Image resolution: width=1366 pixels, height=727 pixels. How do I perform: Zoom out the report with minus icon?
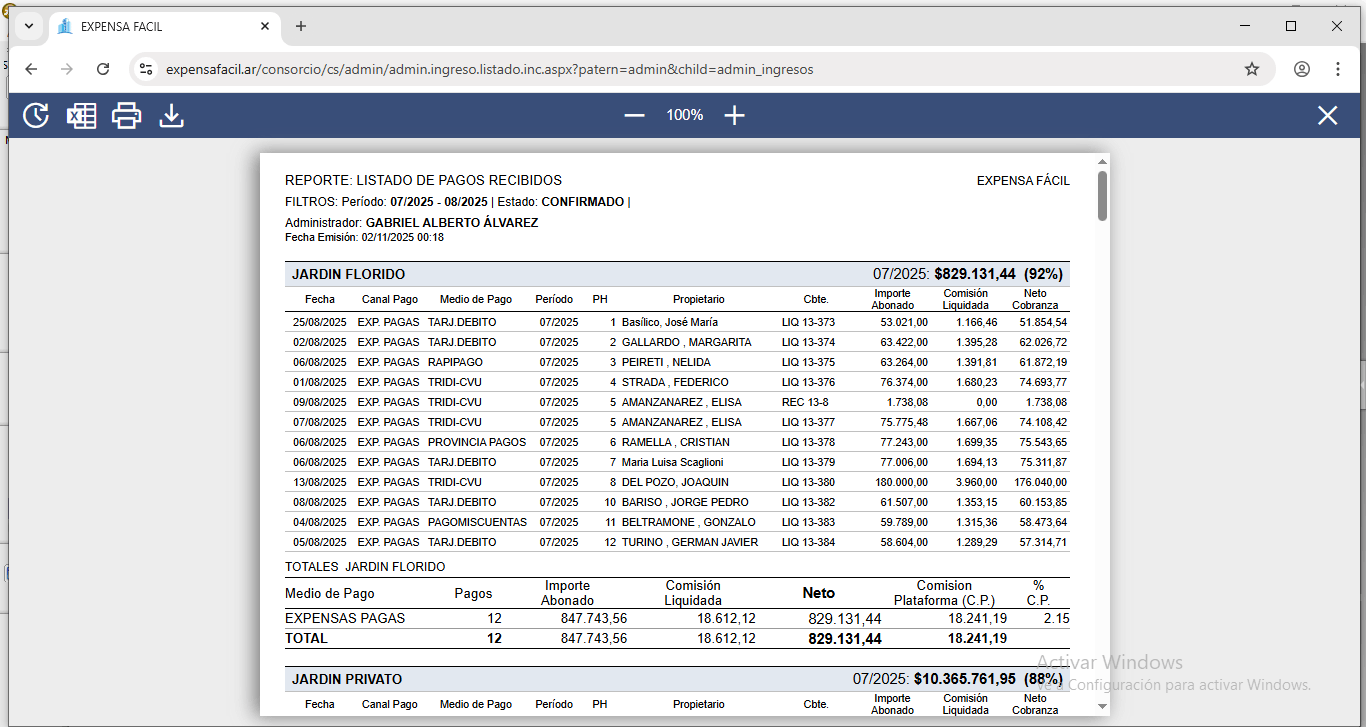tap(634, 116)
